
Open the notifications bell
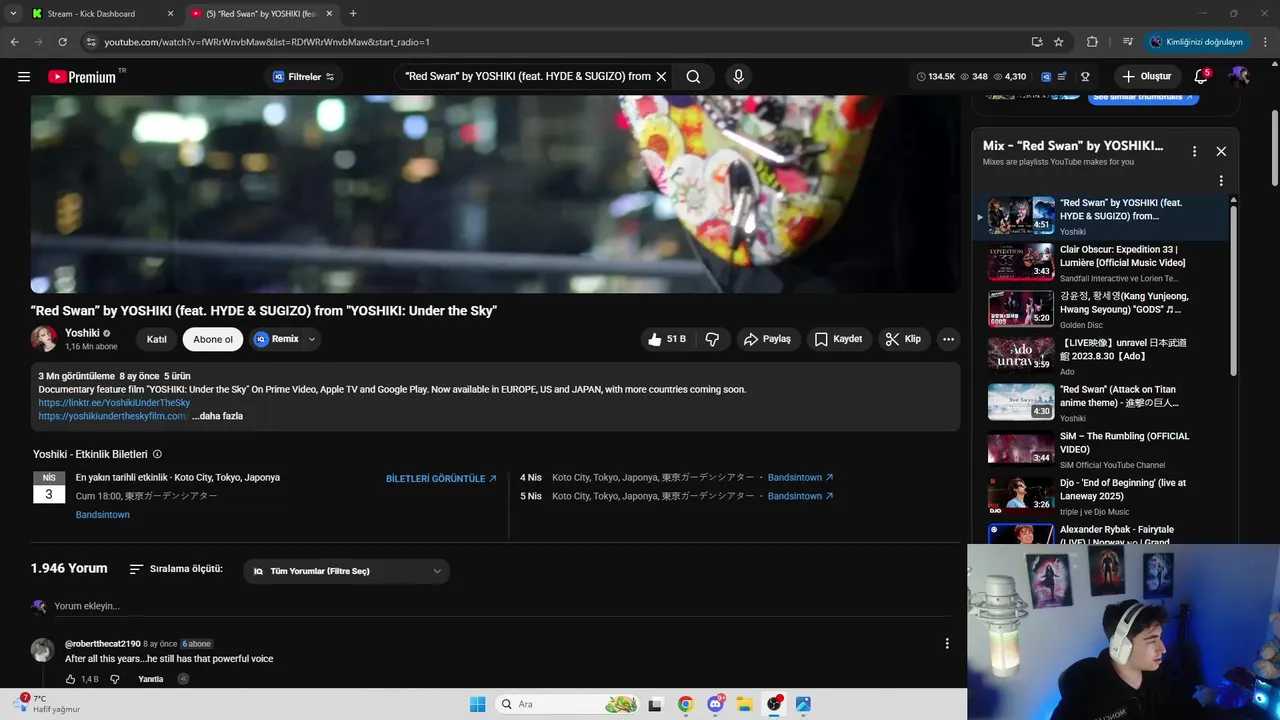(x=1201, y=76)
